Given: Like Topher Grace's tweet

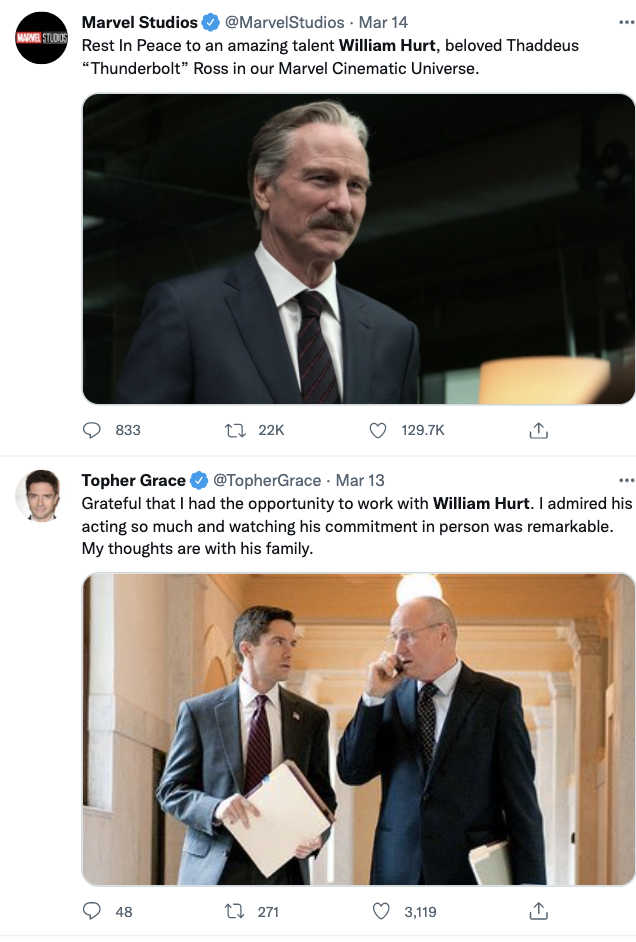Looking at the screenshot, I should (378, 911).
